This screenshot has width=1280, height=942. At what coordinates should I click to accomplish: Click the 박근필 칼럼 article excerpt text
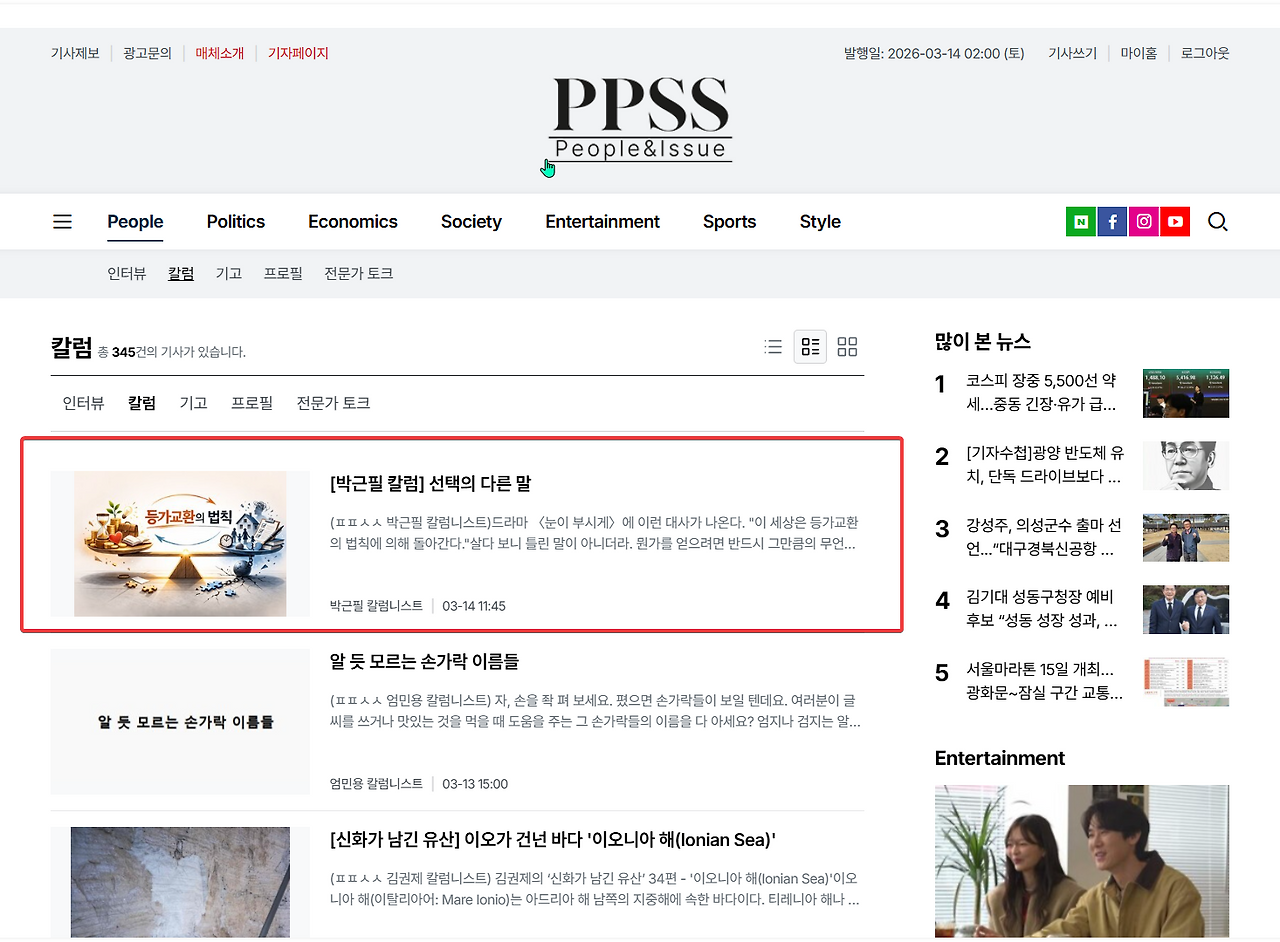[x=595, y=533]
